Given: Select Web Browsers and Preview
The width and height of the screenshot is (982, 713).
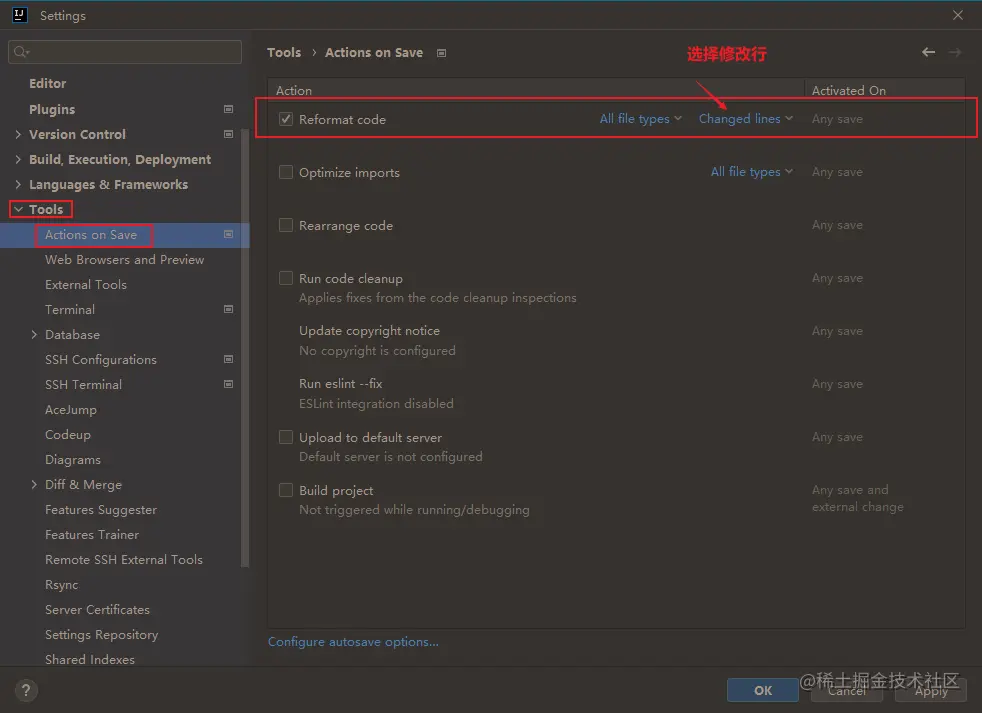Looking at the screenshot, I should [125, 259].
